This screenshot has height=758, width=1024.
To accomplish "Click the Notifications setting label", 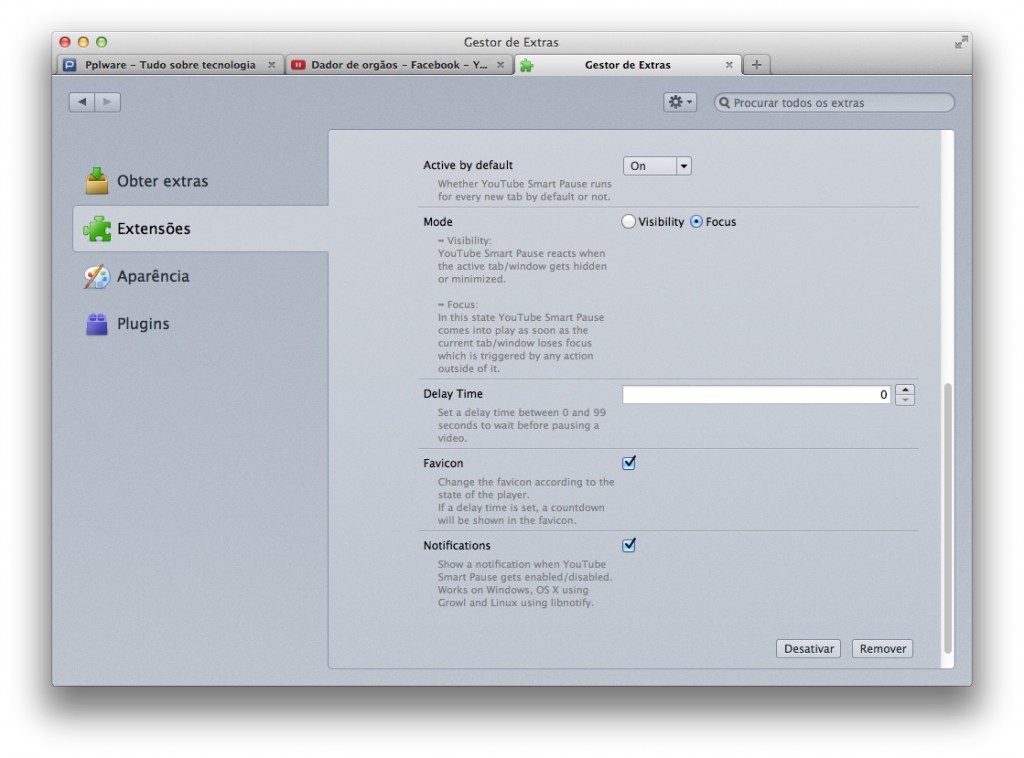I will (x=456, y=545).
